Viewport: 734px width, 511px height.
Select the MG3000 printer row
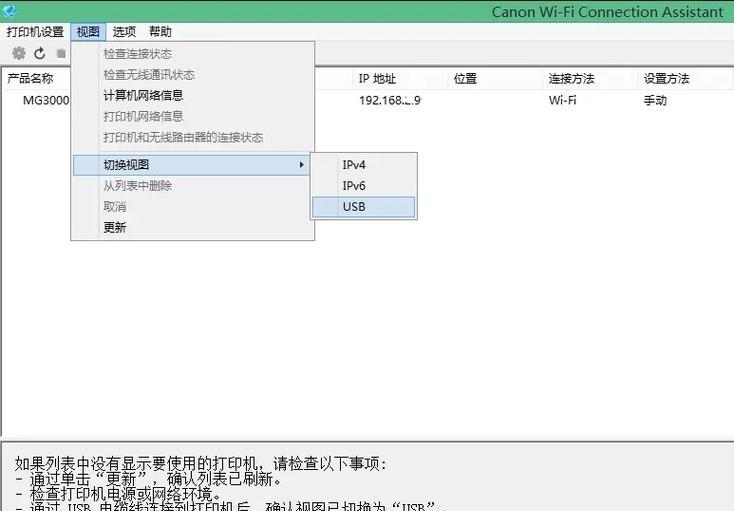pyautogui.click(x=46, y=101)
